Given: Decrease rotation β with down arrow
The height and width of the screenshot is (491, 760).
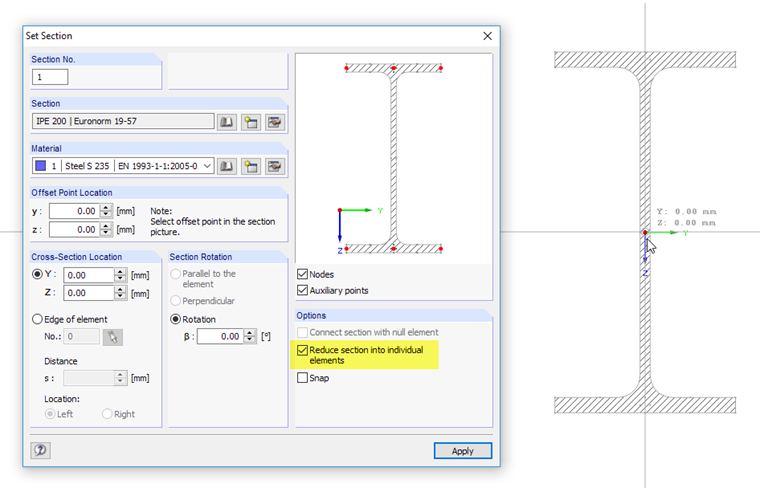Looking at the screenshot, I should point(250,340).
